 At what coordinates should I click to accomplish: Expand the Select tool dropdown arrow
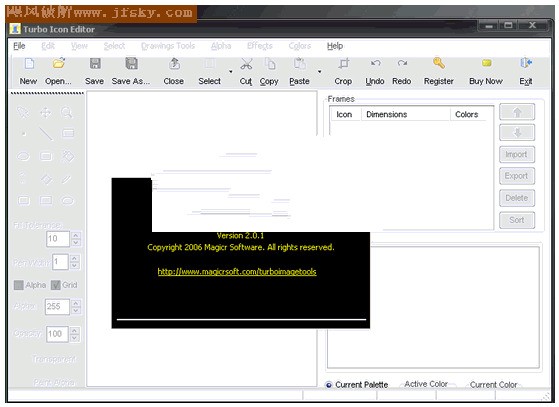pyautogui.click(x=231, y=72)
